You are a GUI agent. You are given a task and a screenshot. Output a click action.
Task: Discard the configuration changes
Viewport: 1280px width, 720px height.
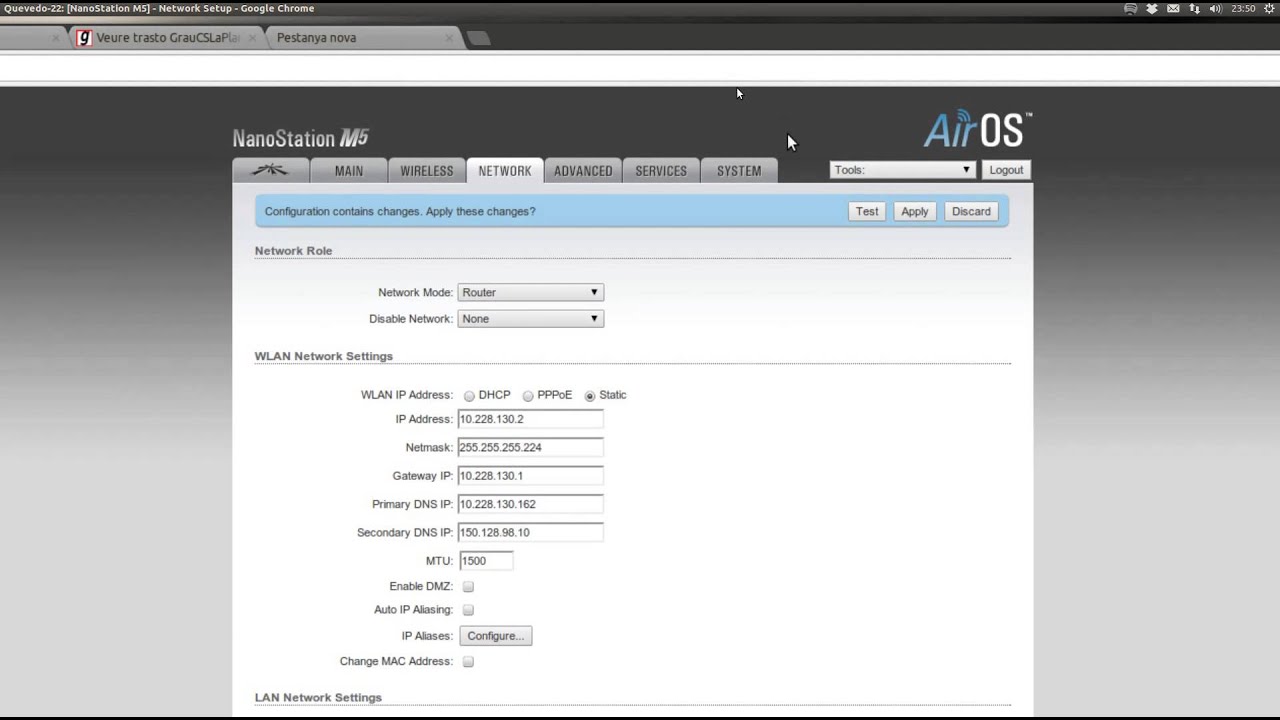click(971, 211)
